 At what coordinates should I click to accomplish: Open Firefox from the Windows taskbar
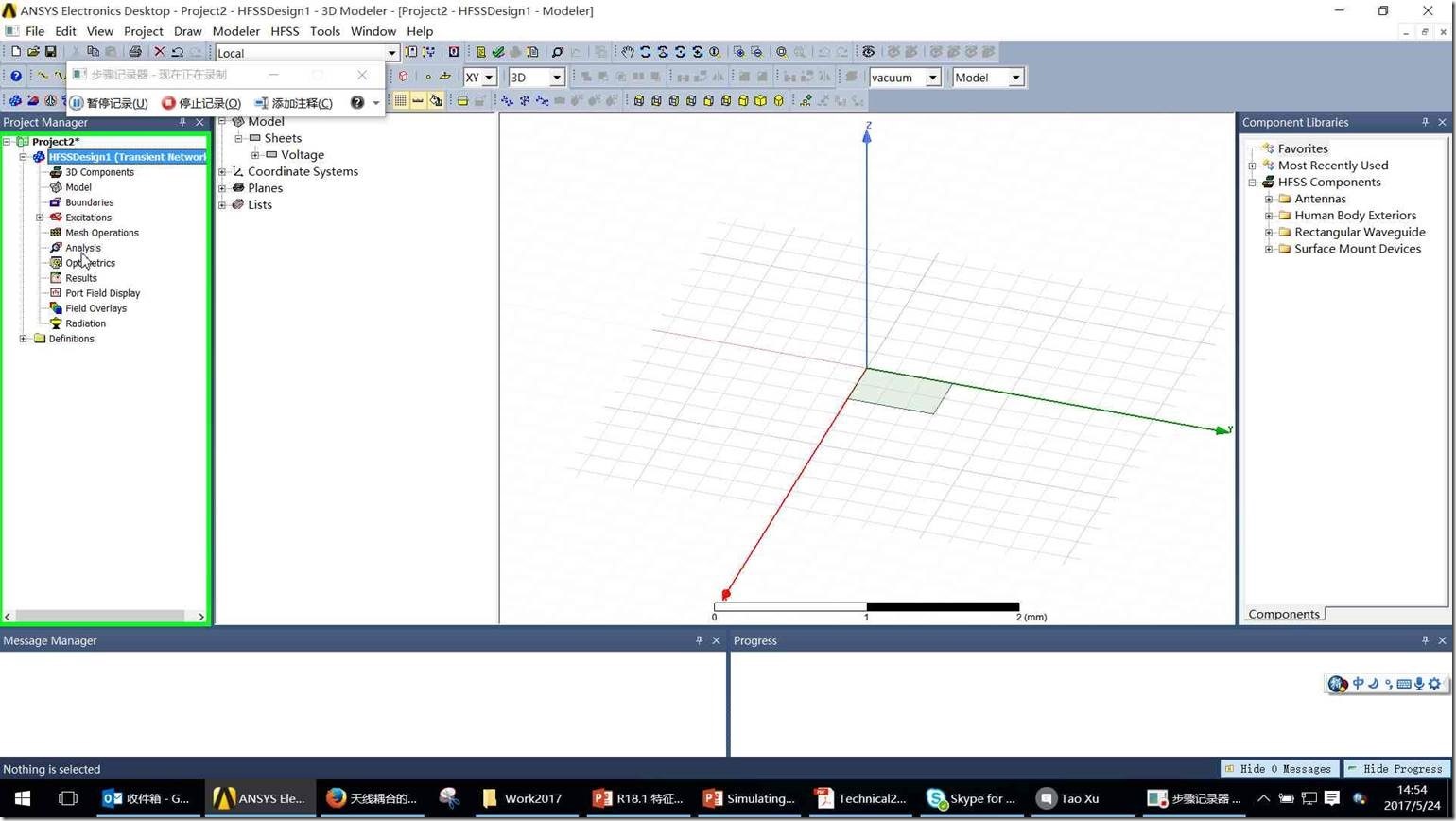(x=372, y=798)
